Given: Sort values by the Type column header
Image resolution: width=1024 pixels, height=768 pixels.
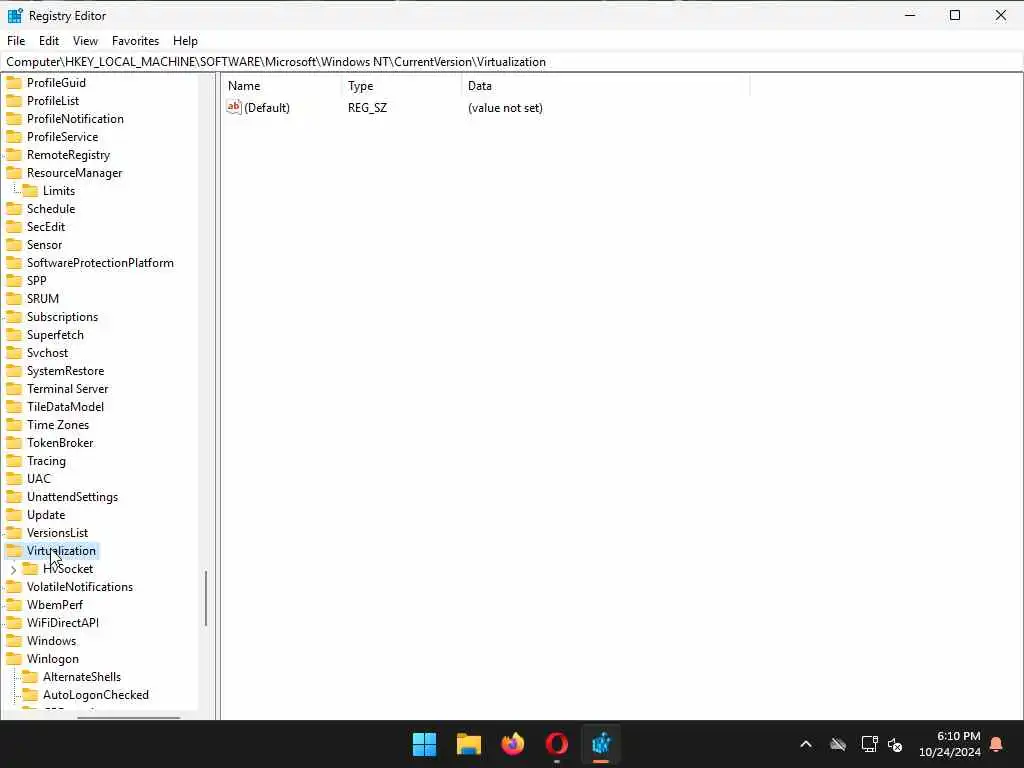Looking at the screenshot, I should [401, 86].
